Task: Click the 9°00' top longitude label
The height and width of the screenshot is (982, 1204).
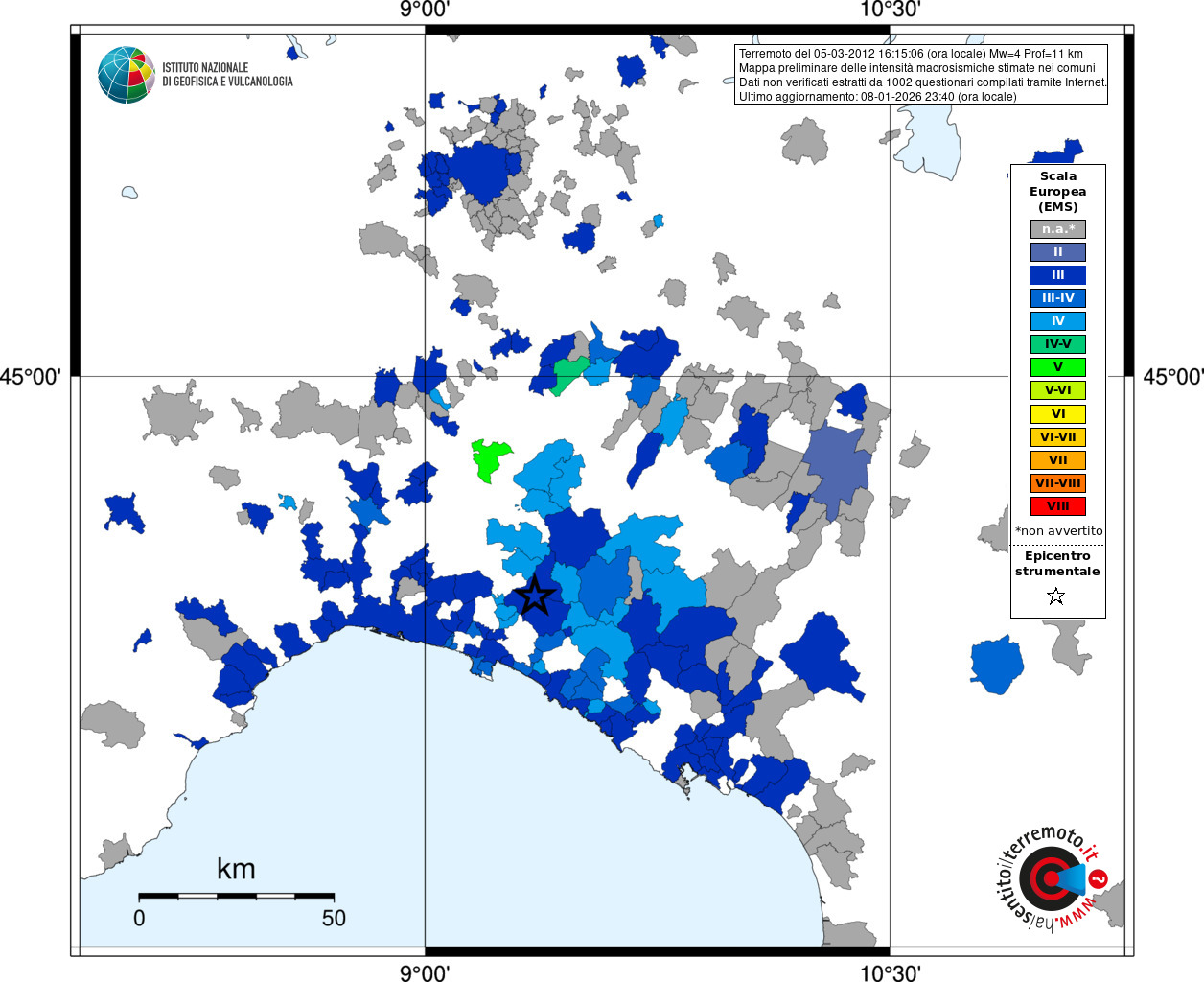Action: [425, 11]
